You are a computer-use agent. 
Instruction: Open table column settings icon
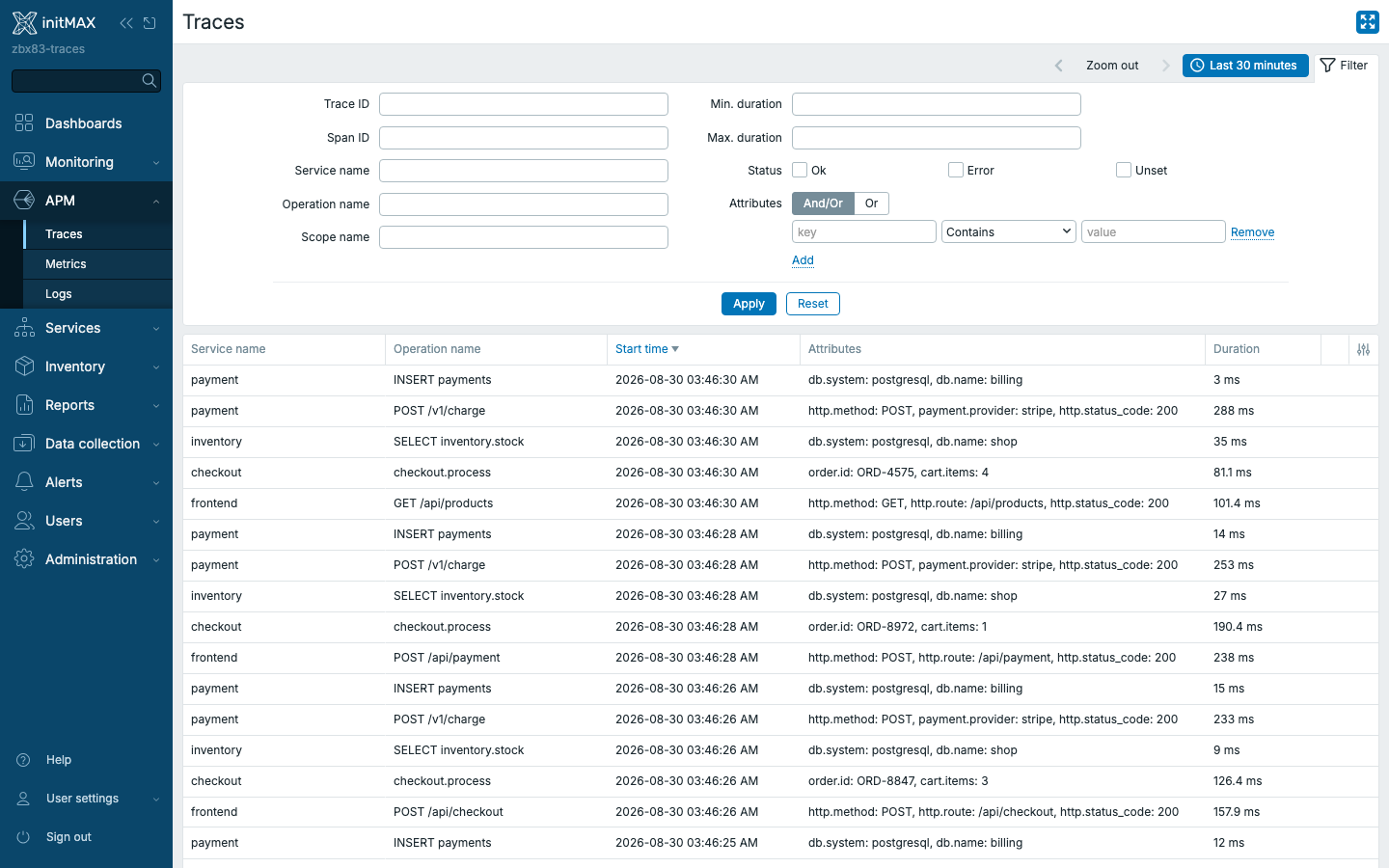(1363, 349)
